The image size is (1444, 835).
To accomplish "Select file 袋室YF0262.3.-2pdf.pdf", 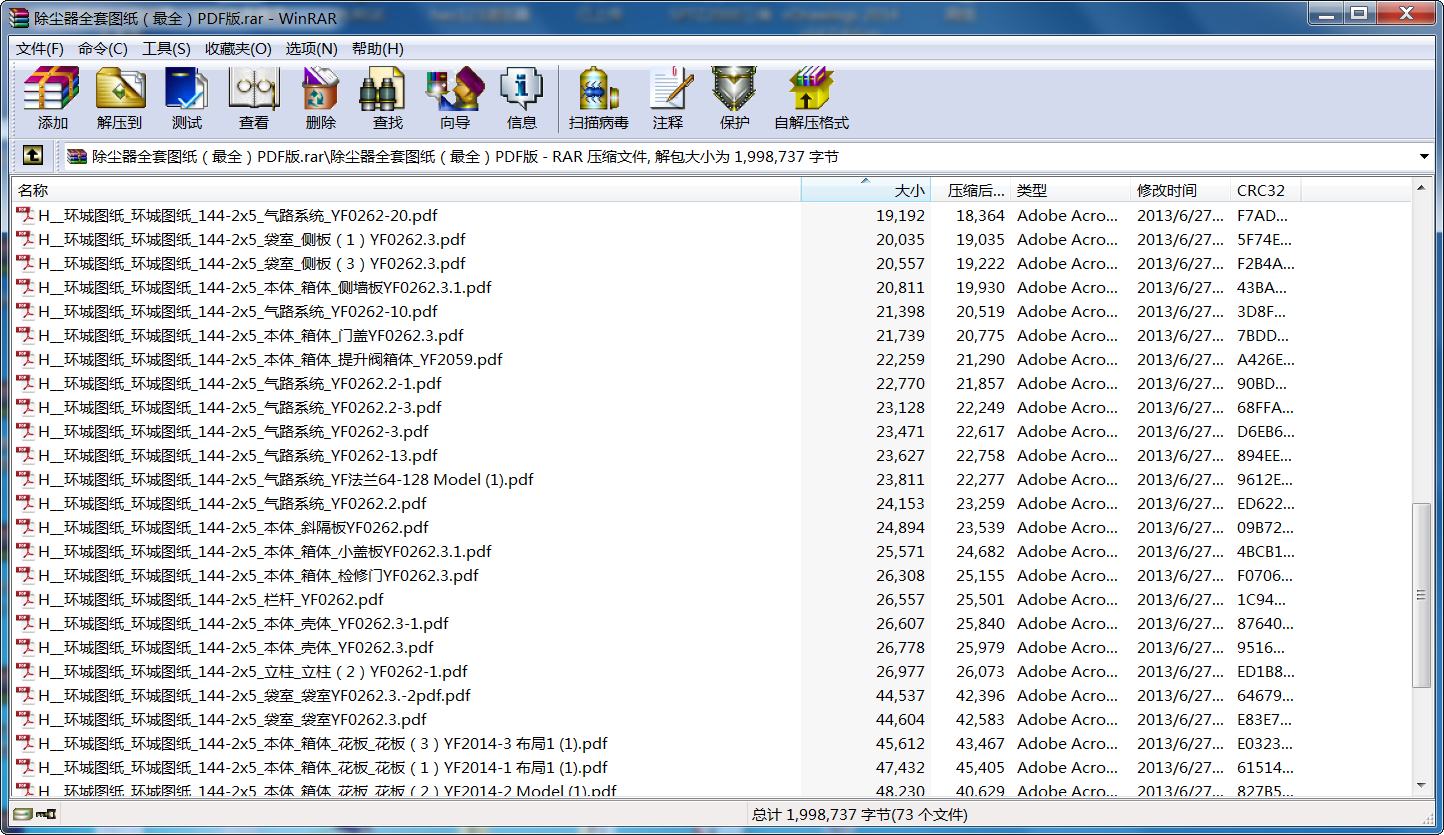I will click(255, 695).
